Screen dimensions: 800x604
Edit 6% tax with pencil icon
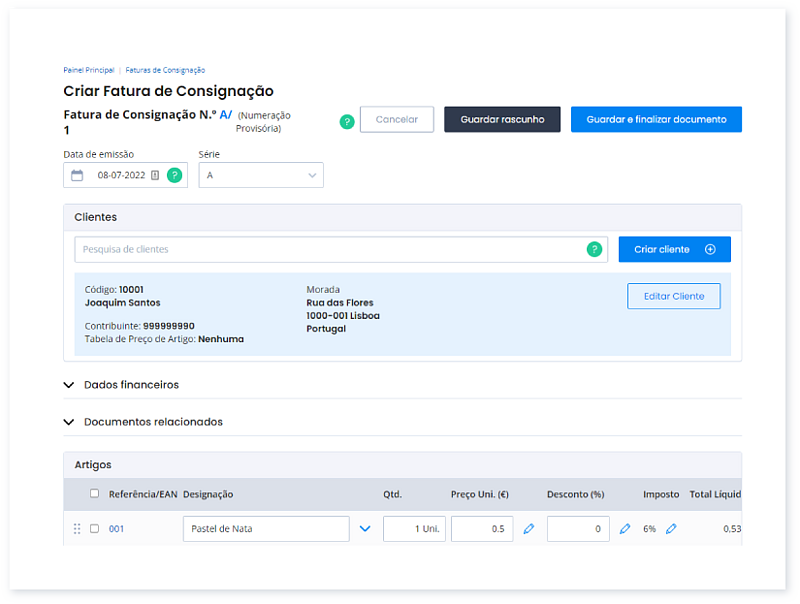pos(671,529)
